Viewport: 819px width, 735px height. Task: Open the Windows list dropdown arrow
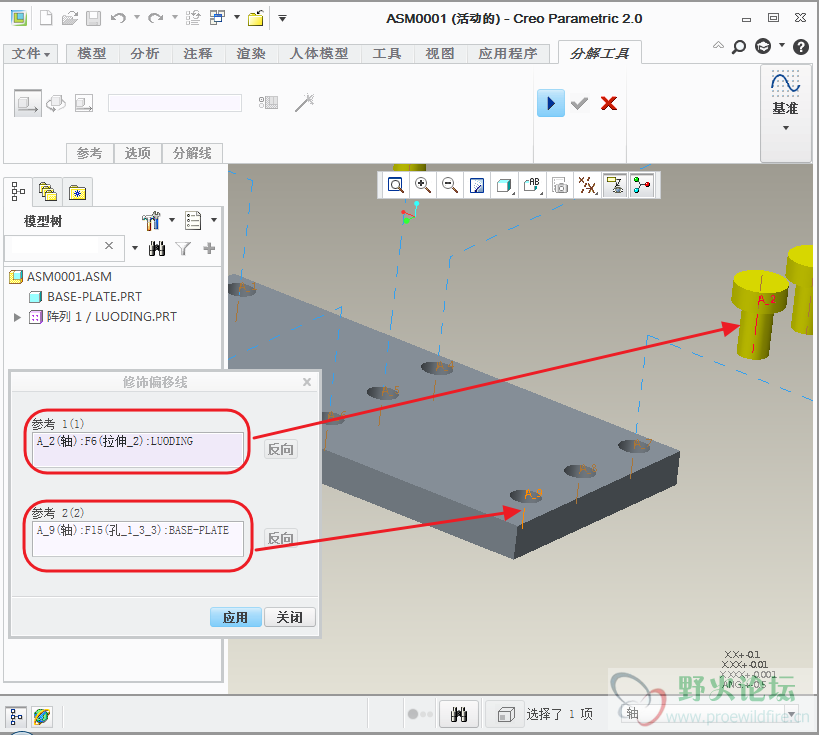coord(237,18)
